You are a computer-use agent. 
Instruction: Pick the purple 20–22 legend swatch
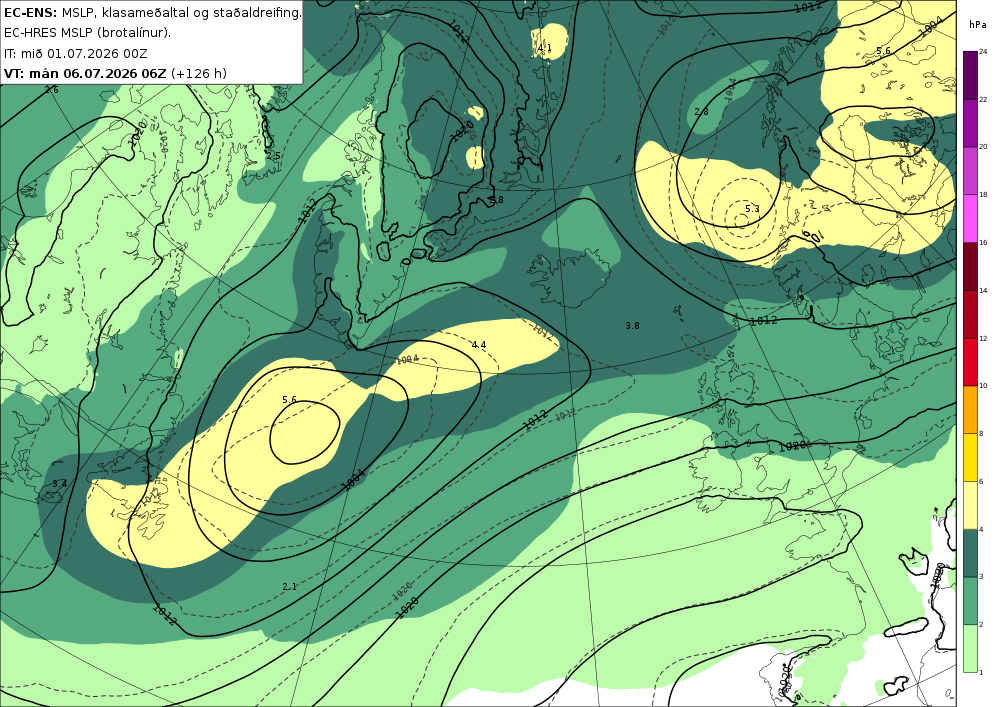[970, 122]
